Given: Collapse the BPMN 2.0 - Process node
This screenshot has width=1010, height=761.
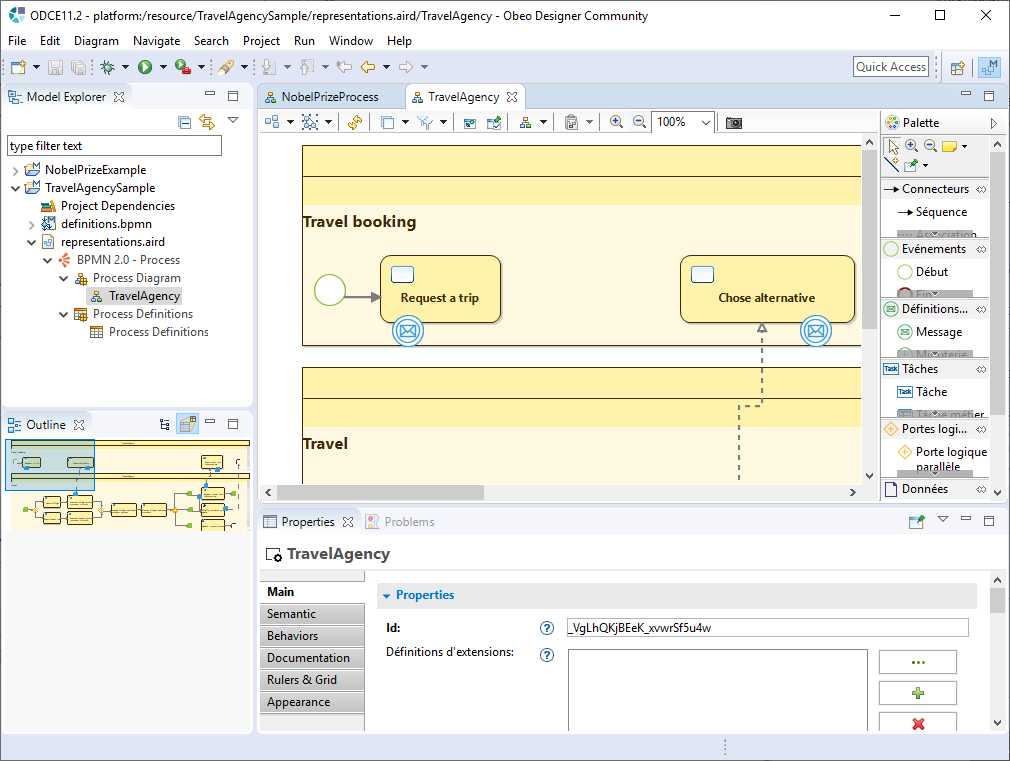Looking at the screenshot, I should pyautogui.click(x=48, y=260).
